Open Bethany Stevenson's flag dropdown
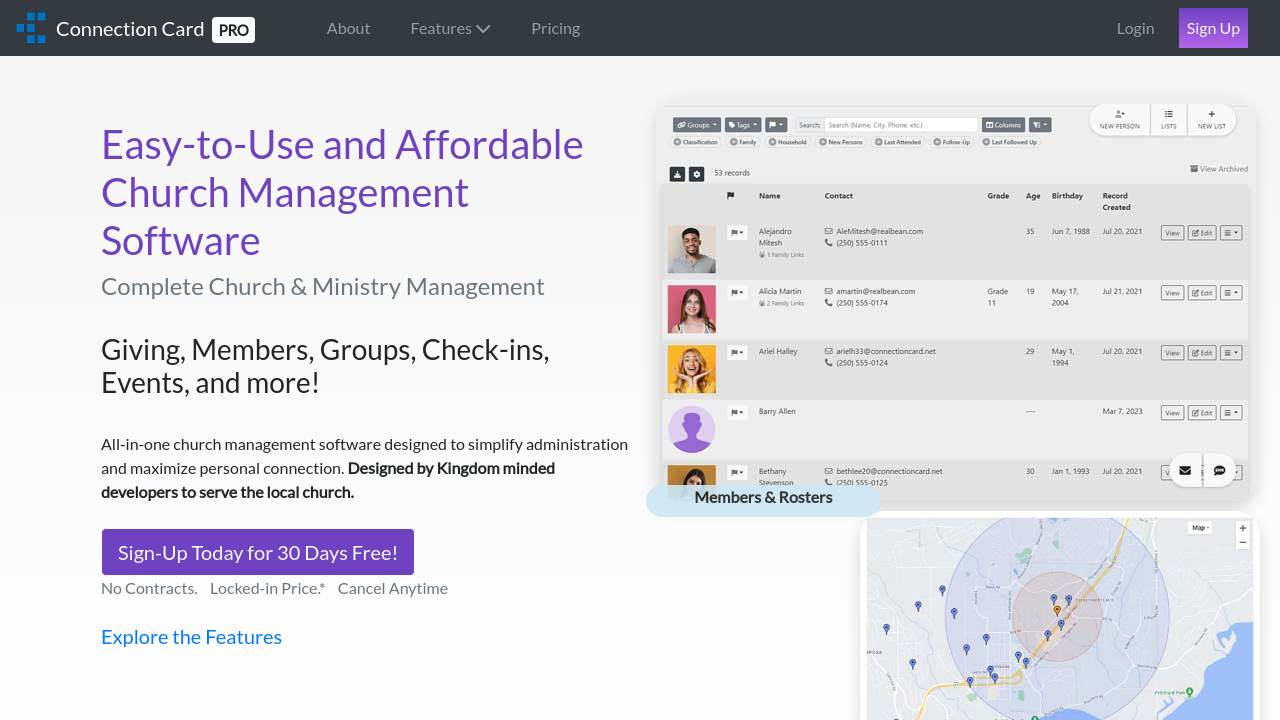 [737, 472]
